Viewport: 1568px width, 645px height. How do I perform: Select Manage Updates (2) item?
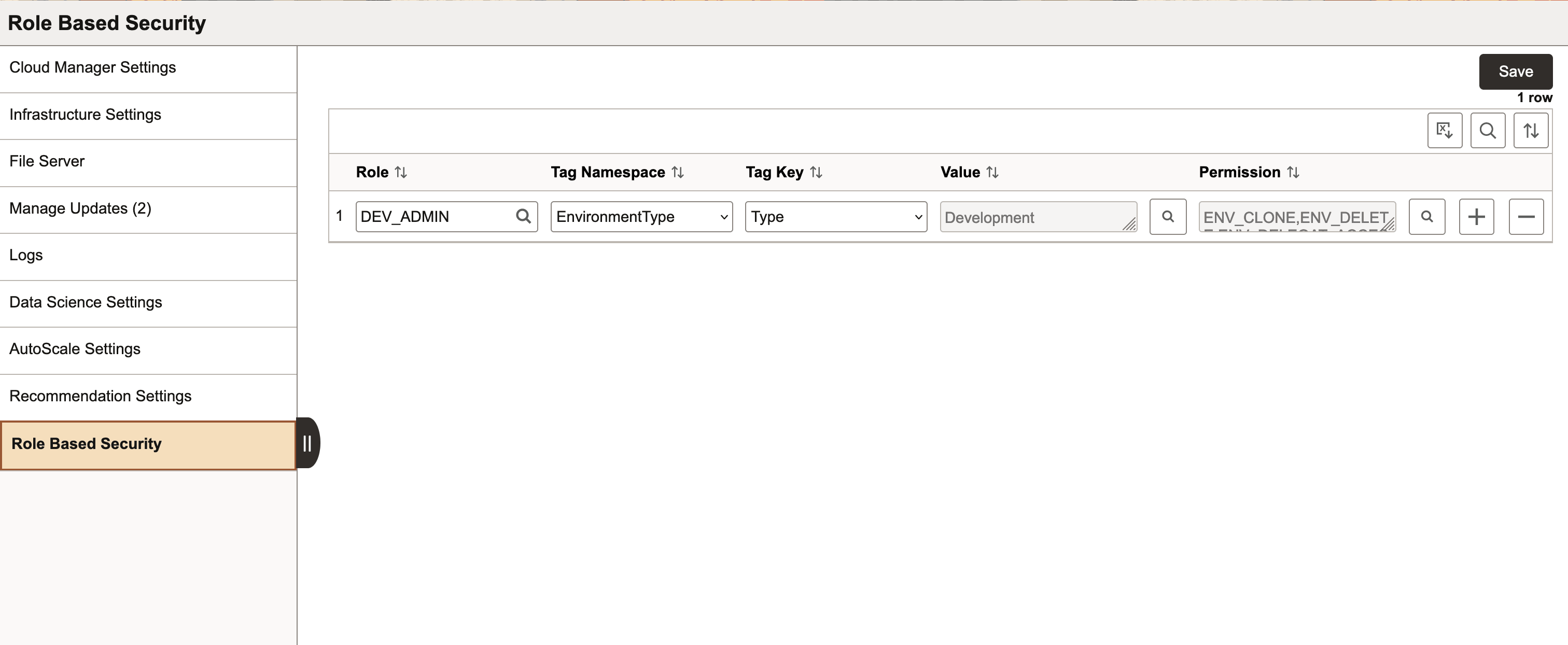(80, 209)
